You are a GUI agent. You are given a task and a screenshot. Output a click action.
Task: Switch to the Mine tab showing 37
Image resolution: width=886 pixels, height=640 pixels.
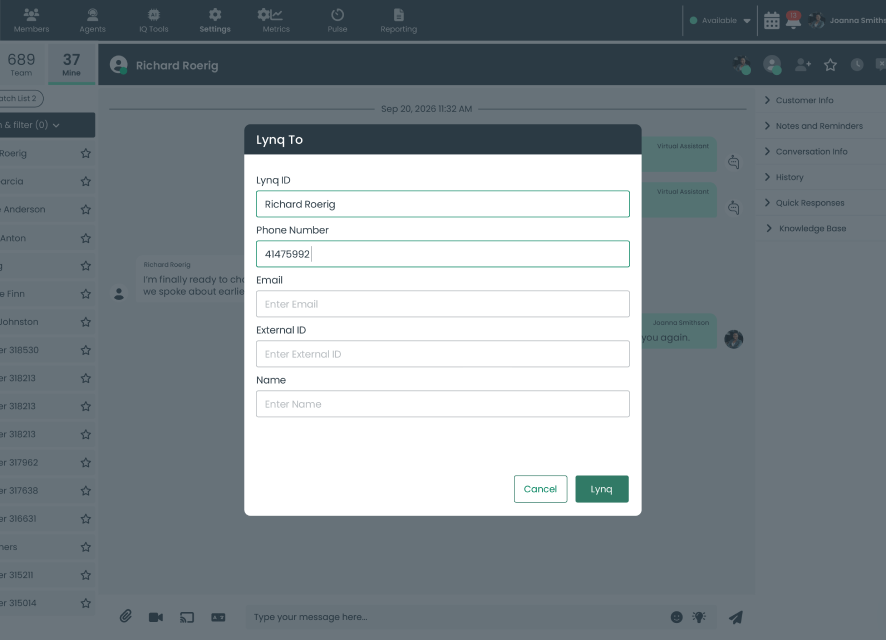point(71,64)
